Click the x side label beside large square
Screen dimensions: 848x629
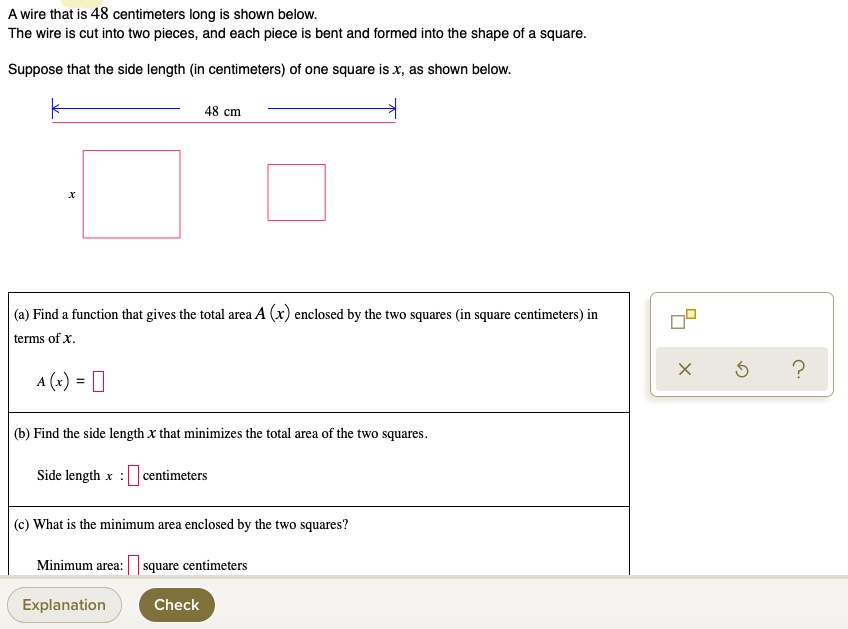tap(71, 195)
